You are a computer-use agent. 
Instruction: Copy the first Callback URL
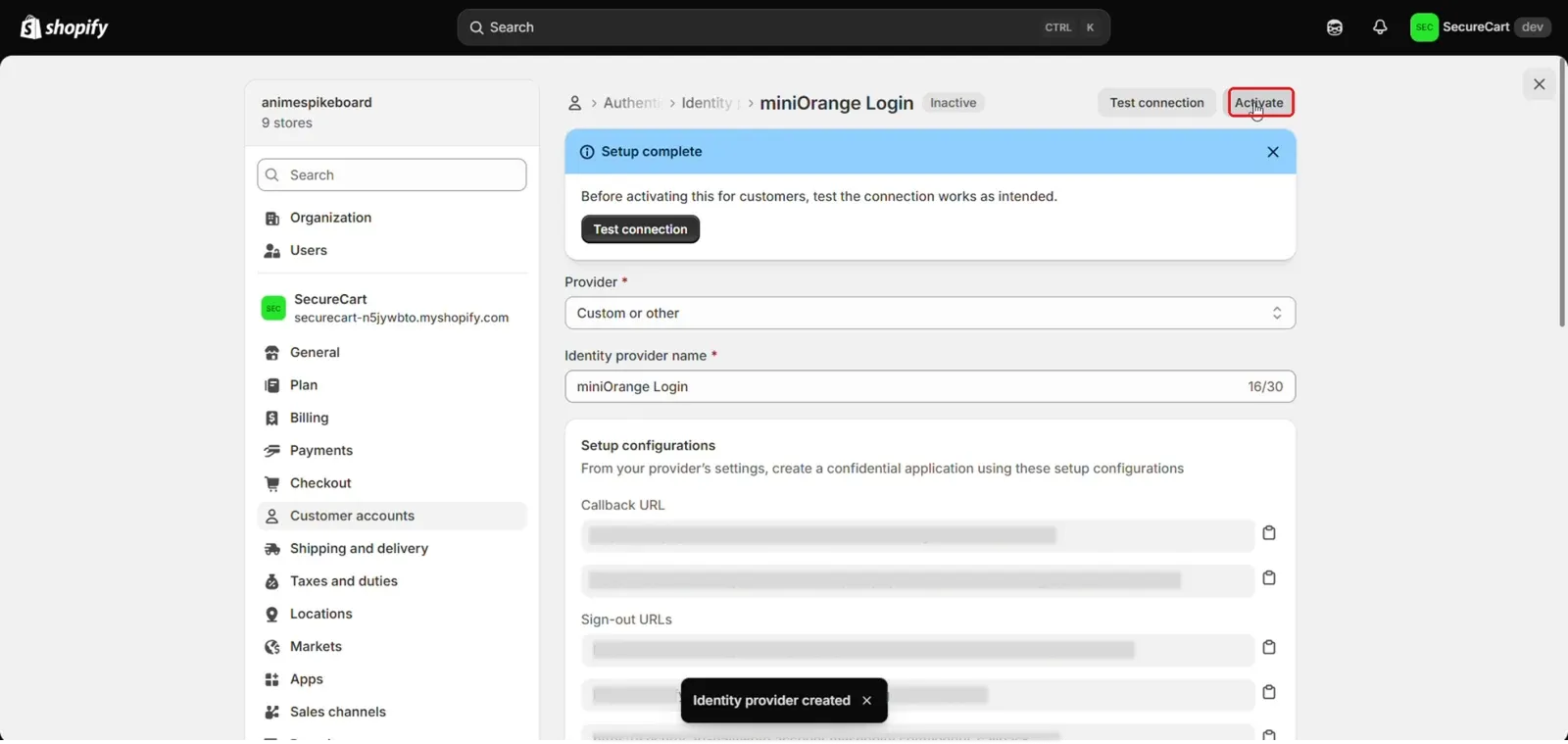coord(1269,533)
